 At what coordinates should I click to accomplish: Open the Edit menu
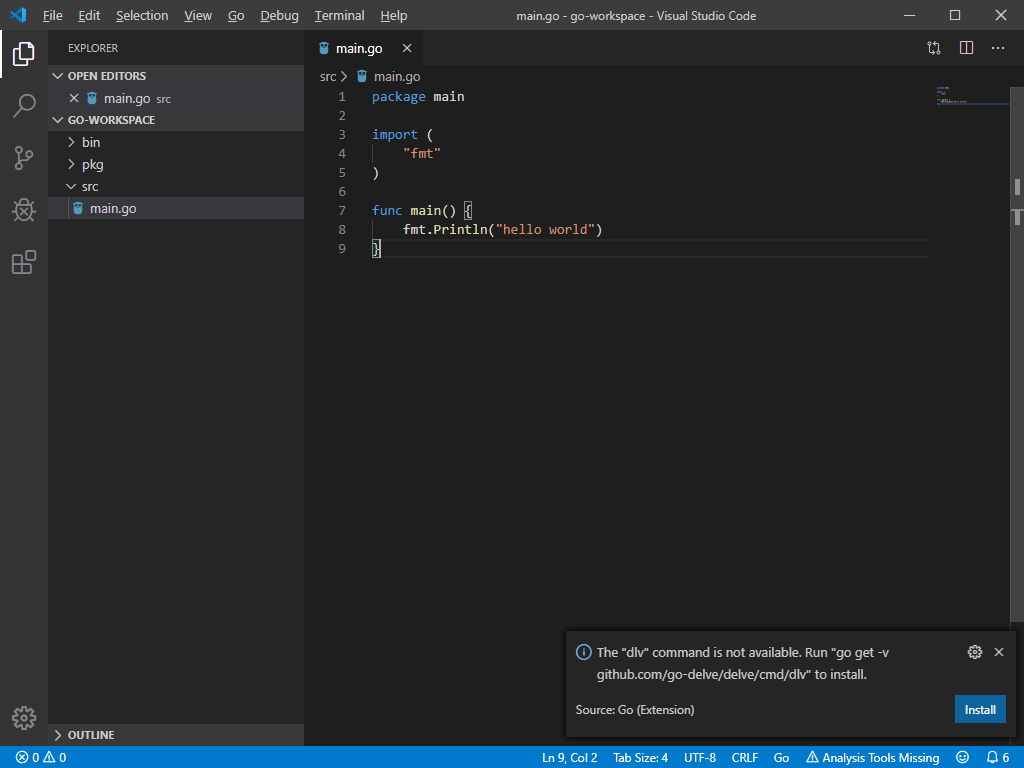[89, 15]
